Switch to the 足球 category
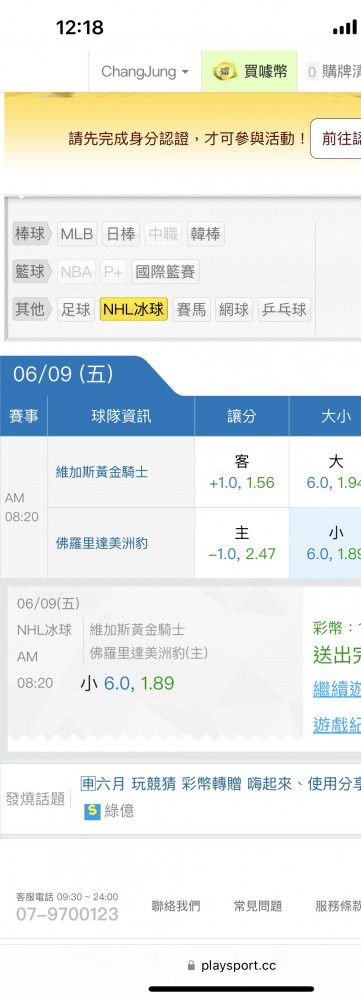Viewport: 361px width, 1000px height. tap(76, 310)
